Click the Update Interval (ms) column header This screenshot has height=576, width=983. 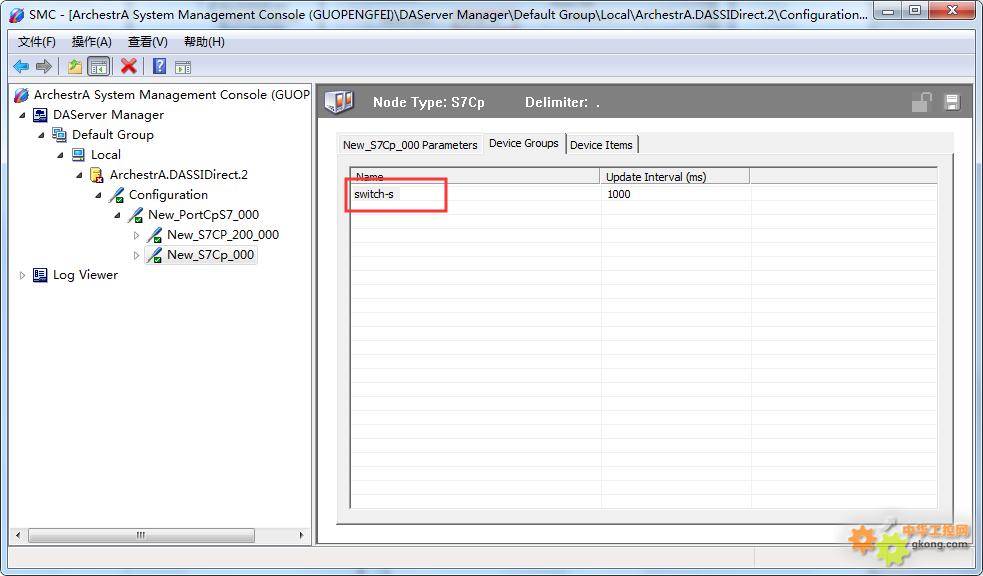(x=675, y=177)
